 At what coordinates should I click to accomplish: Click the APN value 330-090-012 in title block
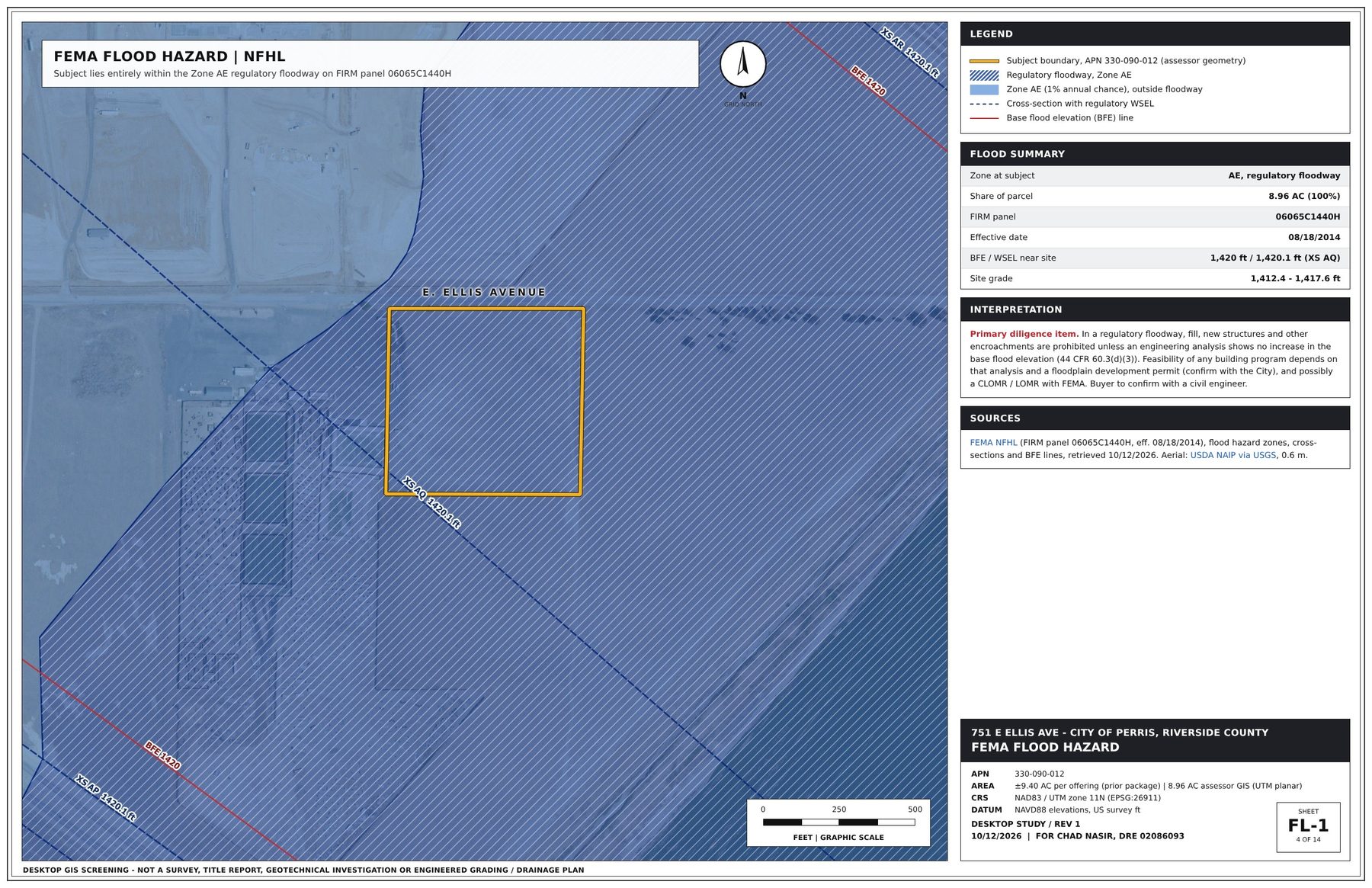click(1039, 774)
